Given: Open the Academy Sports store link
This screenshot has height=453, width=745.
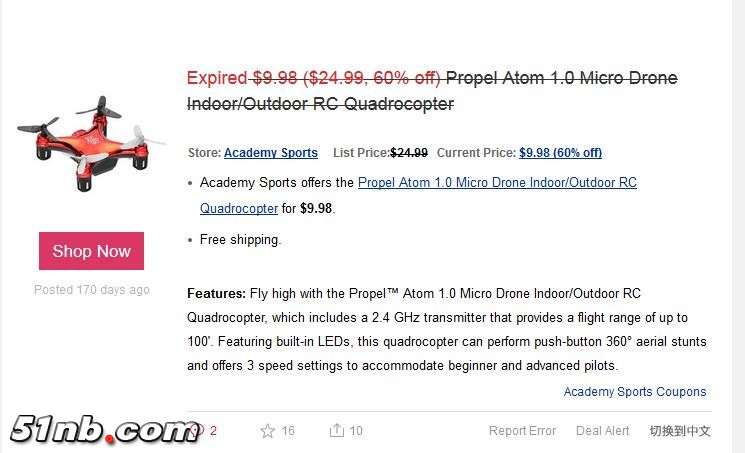Looking at the screenshot, I should point(270,153).
